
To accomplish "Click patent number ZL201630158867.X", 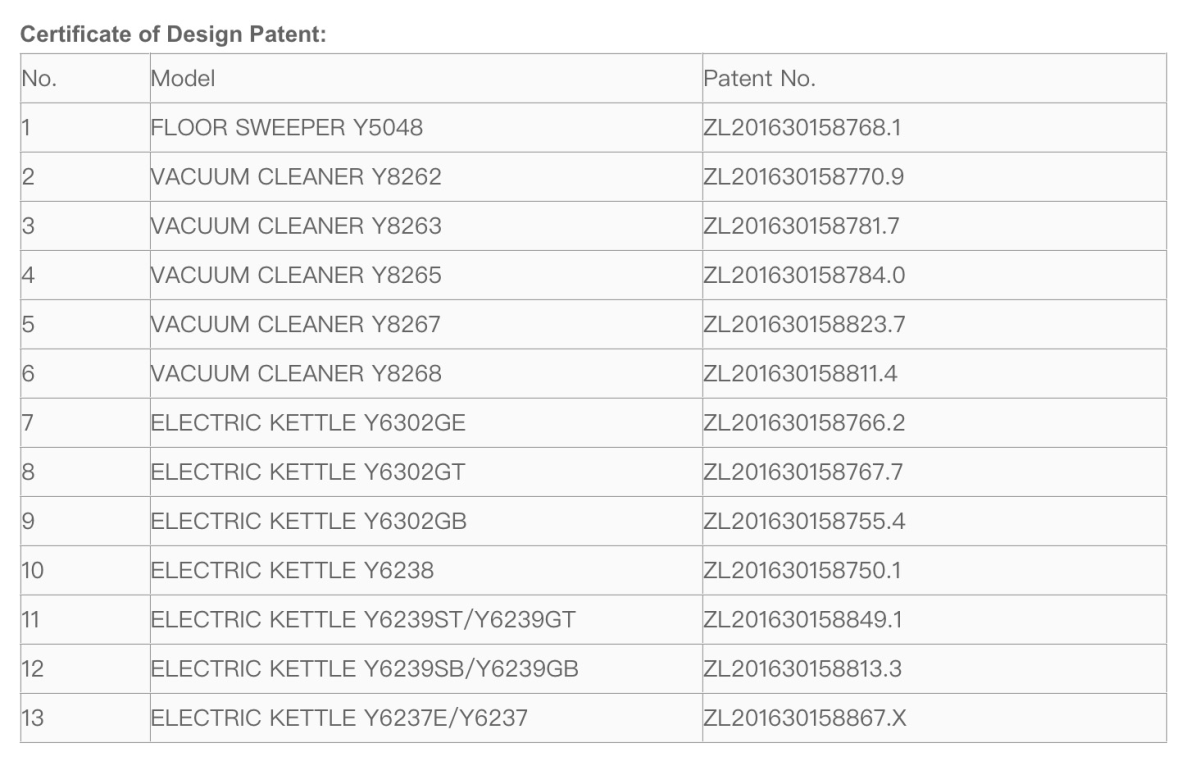I will click(x=806, y=718).
